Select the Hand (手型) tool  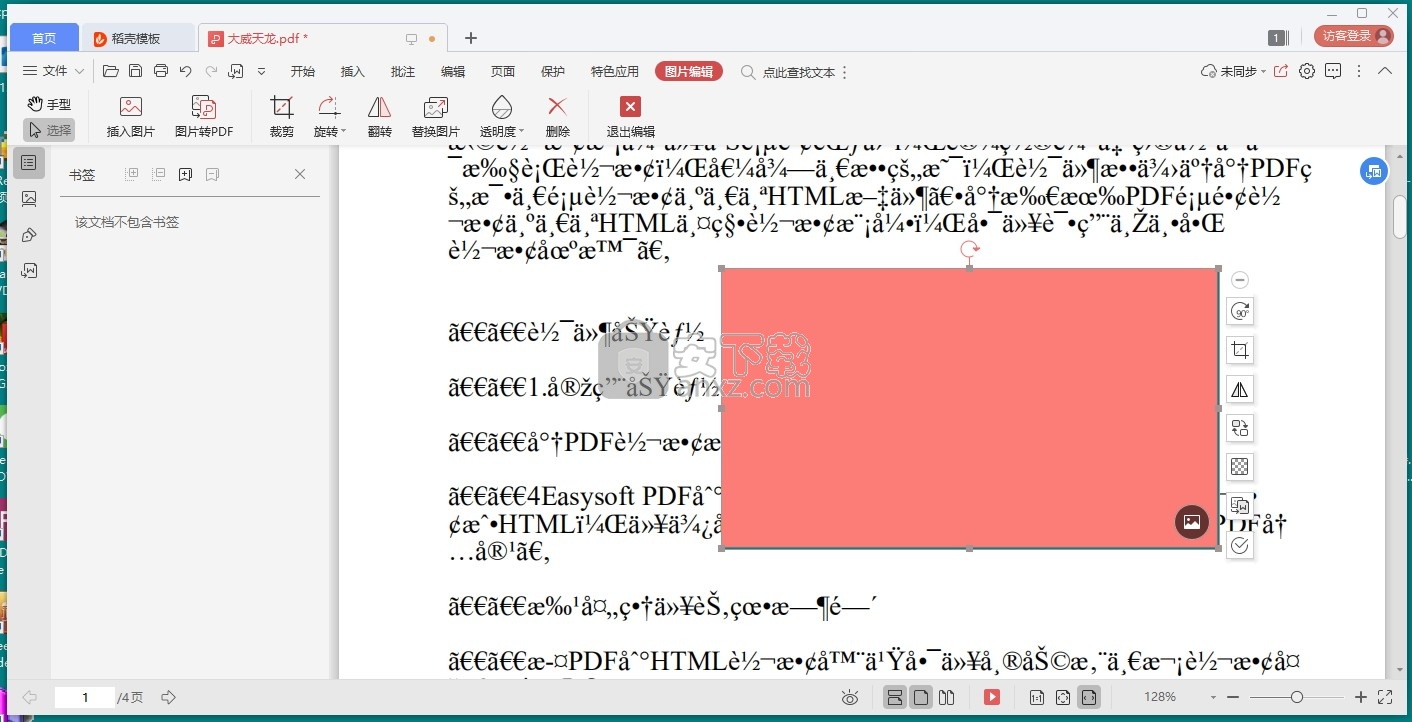[x=49, y=104]
